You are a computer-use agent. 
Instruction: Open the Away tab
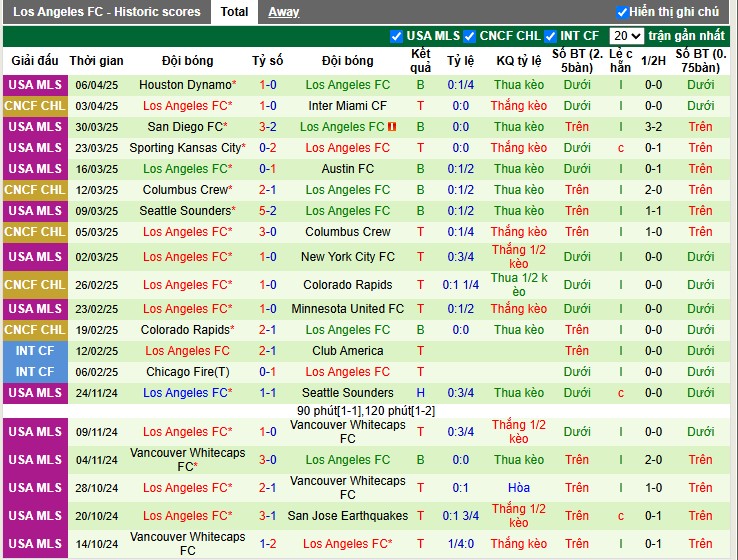(x=283, y=12)
